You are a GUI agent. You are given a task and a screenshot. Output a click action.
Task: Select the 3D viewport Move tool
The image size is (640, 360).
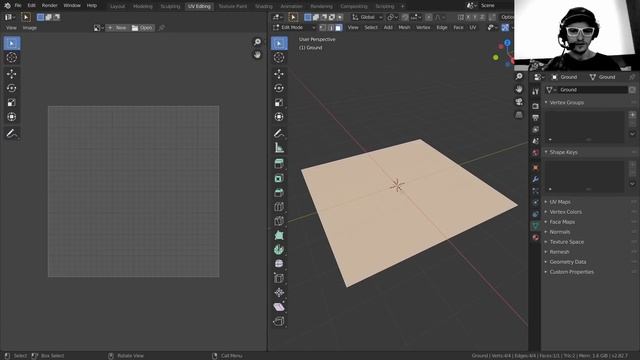pos(279,74)
